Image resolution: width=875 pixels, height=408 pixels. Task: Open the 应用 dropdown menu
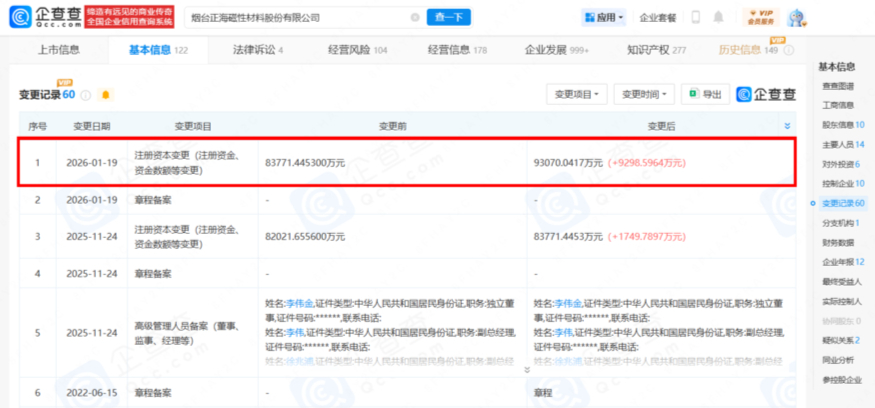pyautogui.click(x=604, y=17)
